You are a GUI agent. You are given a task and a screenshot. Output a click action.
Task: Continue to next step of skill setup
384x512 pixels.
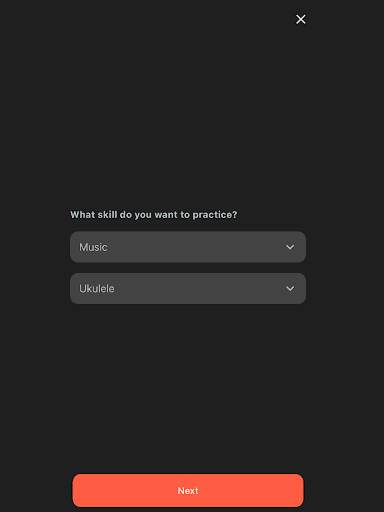pyautogui.click(x=188, y=490)
